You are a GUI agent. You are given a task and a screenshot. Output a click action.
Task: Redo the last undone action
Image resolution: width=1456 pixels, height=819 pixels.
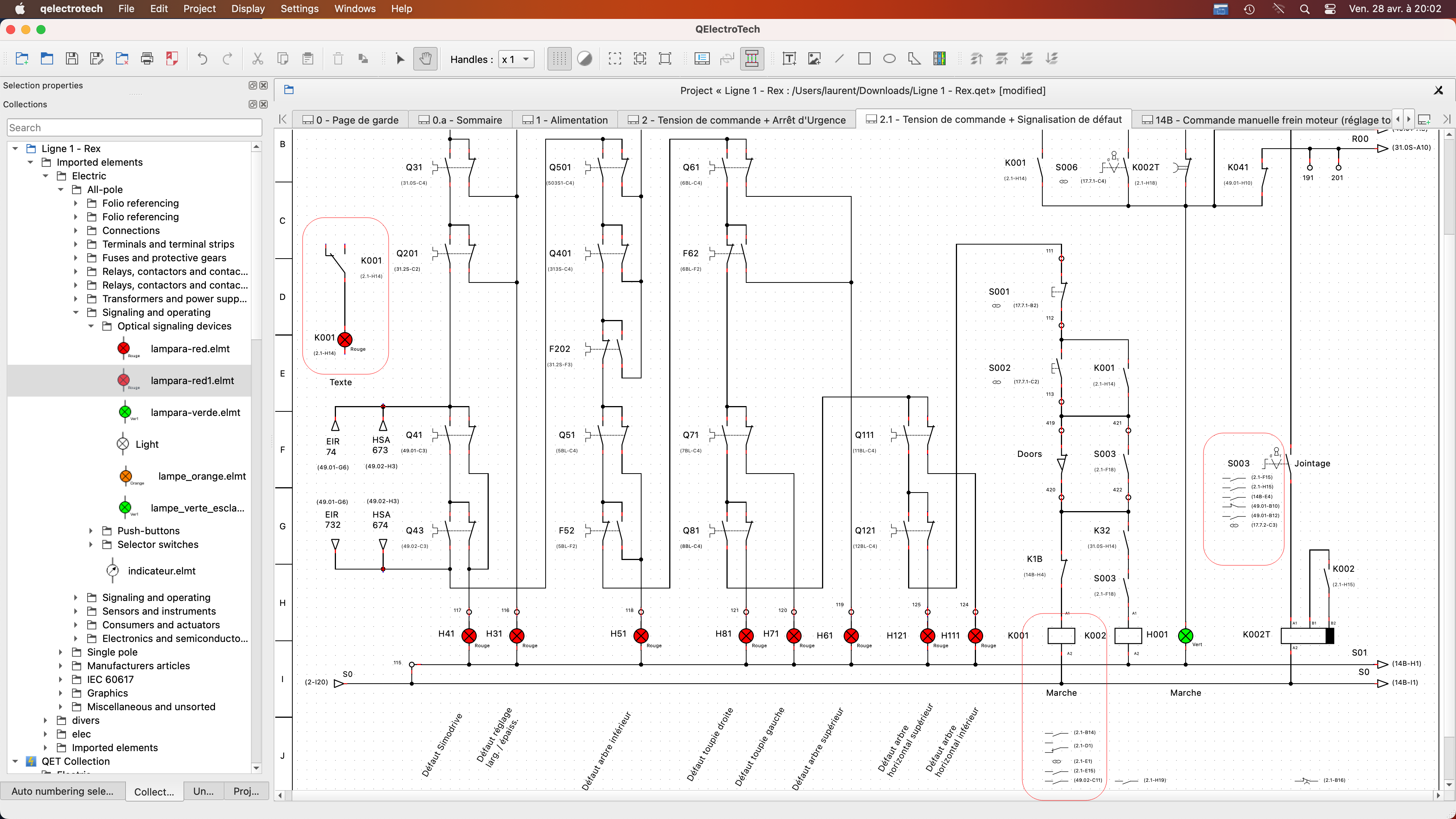point(227,59)
